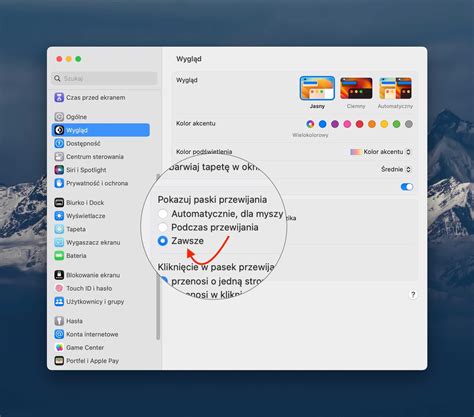Close the settings window with red button
The image size is (474, 417).
(x=59, y=59)
